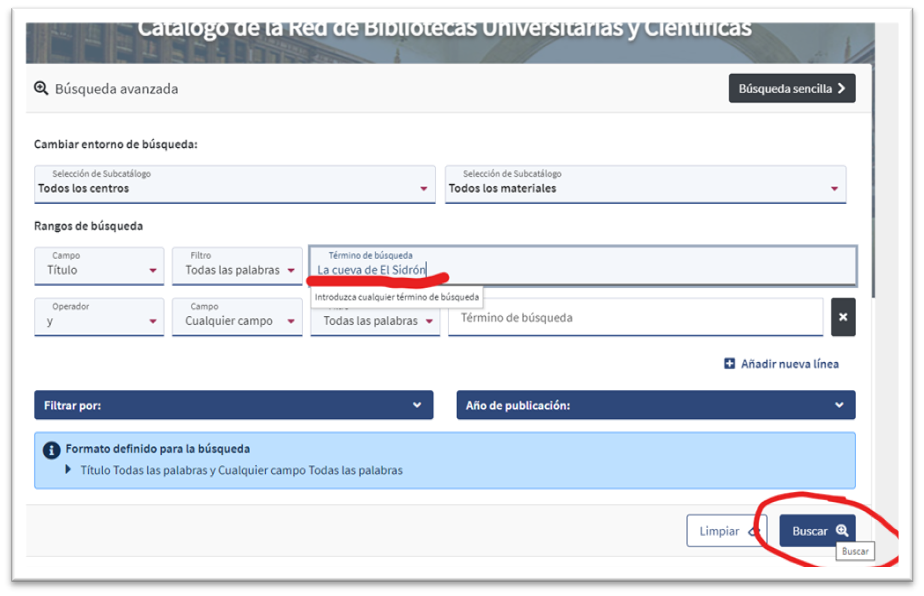Run the search with the Buscar button

click(x=817, y=531)
